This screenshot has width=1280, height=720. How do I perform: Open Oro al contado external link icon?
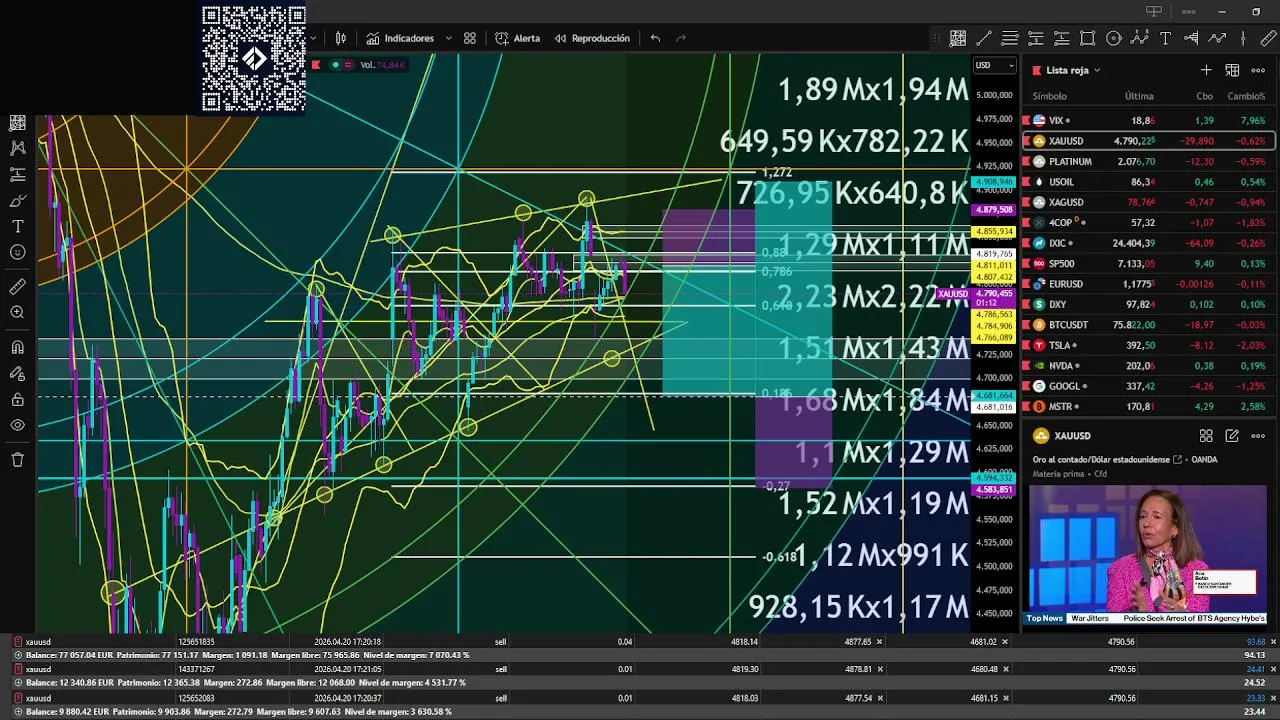click(1178, 460)
